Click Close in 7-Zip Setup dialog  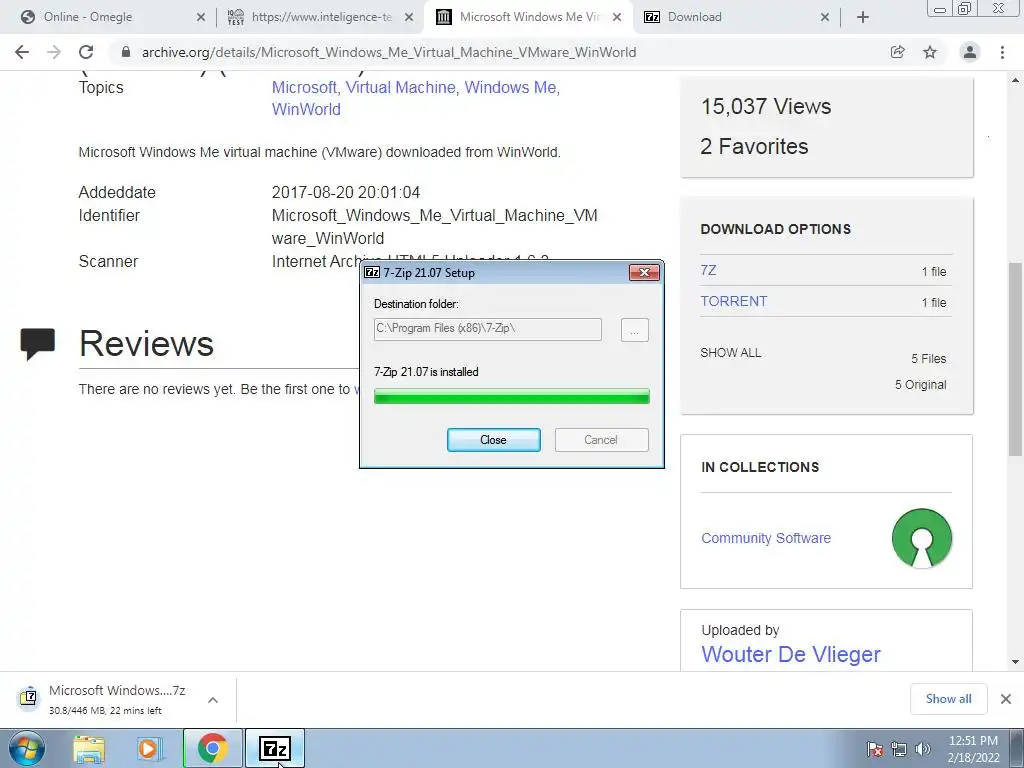tap(494, 440)
